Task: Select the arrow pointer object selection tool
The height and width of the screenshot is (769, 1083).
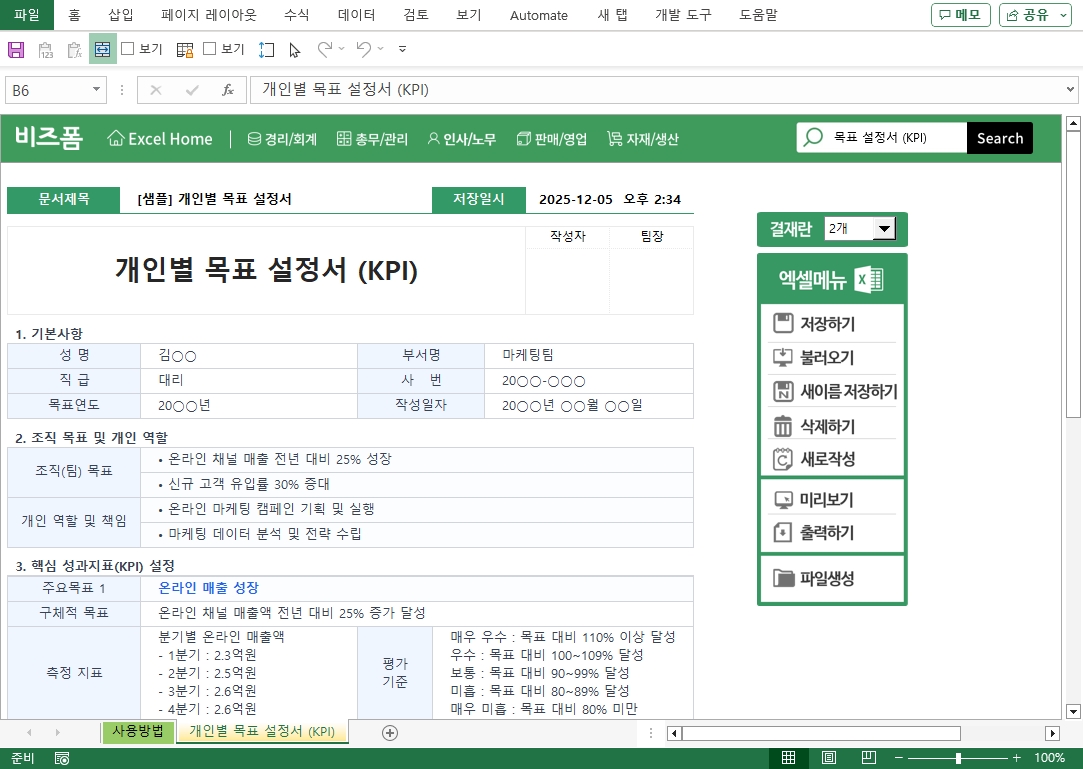Action: coord(294,49)
